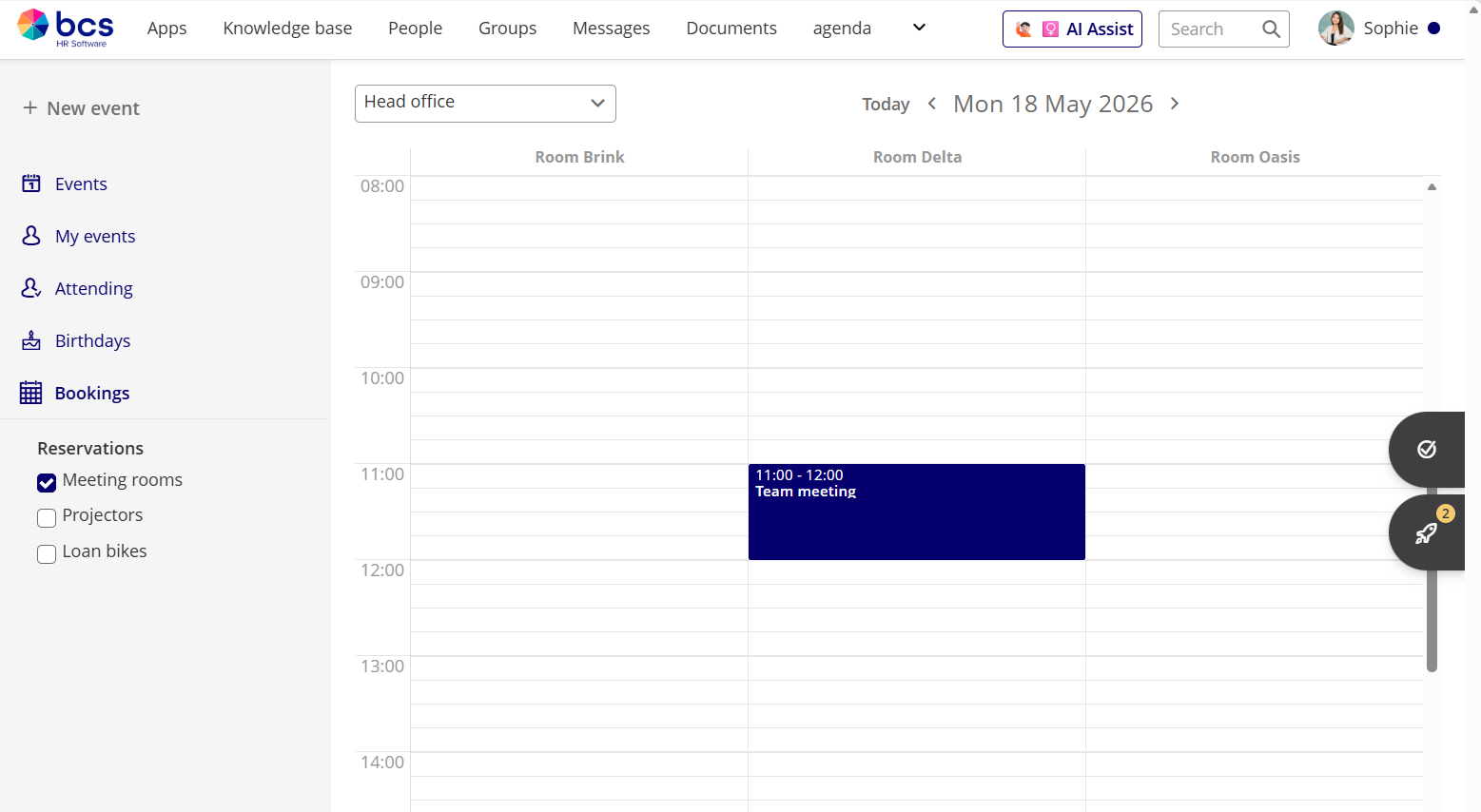Click the My events person icon
The image size is (1481, 812).
point(31,236)
